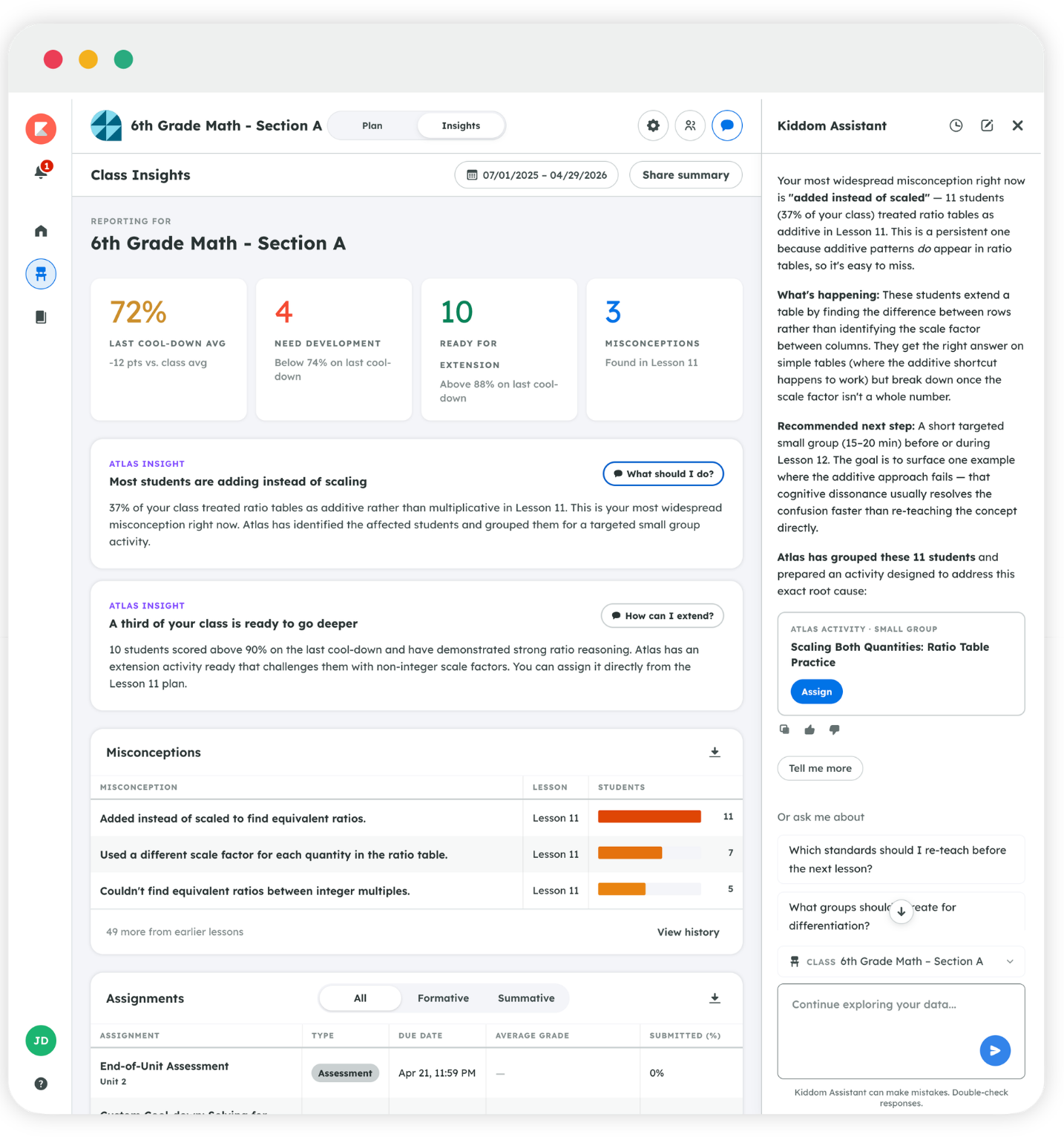The image size is (1064, 1137).
Task: Open the Library book icon in the sidebar
Action: pos(41,317)
